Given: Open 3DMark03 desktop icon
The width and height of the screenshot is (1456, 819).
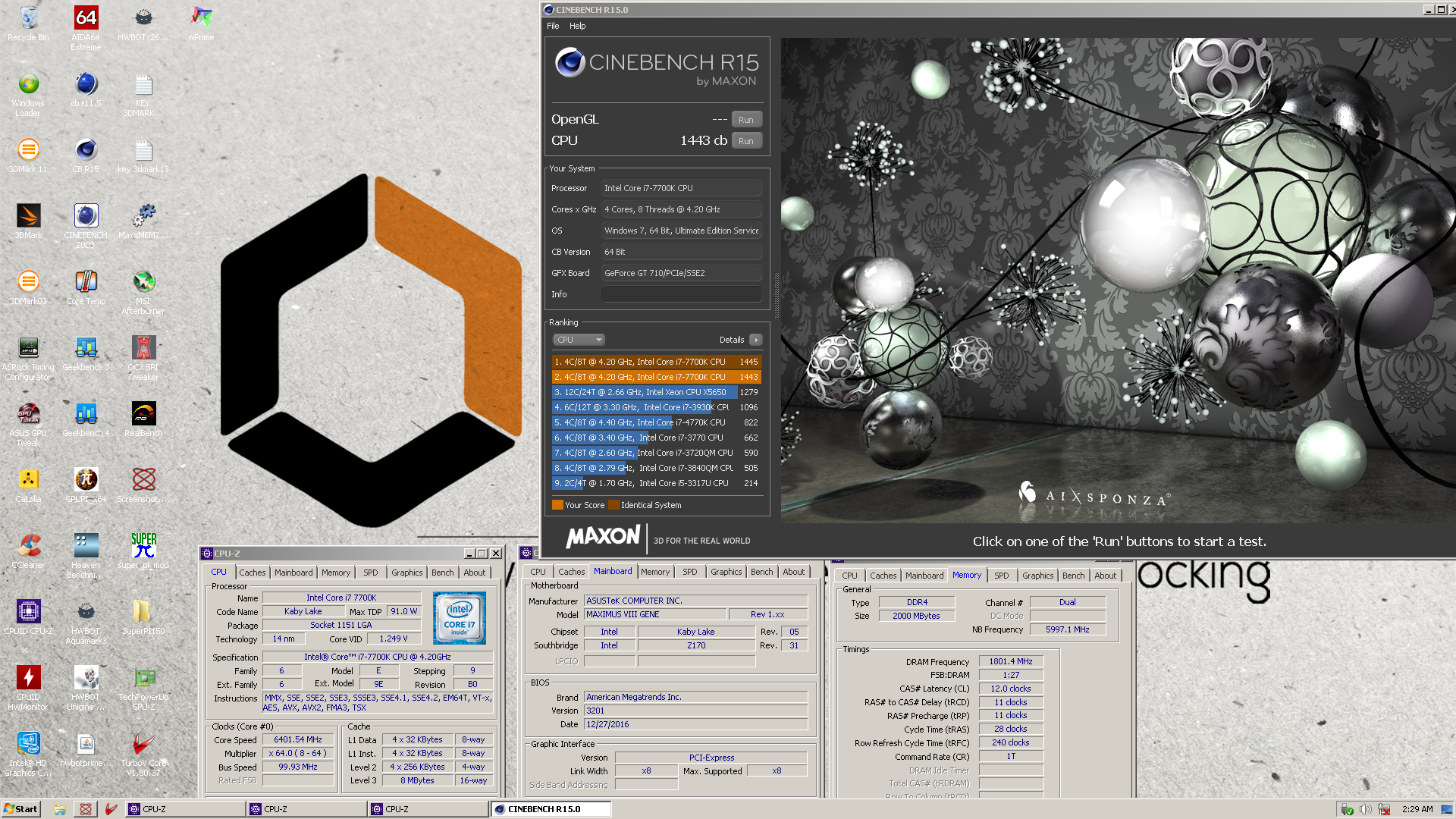Looking at the screenshot, I should point(28,288).
